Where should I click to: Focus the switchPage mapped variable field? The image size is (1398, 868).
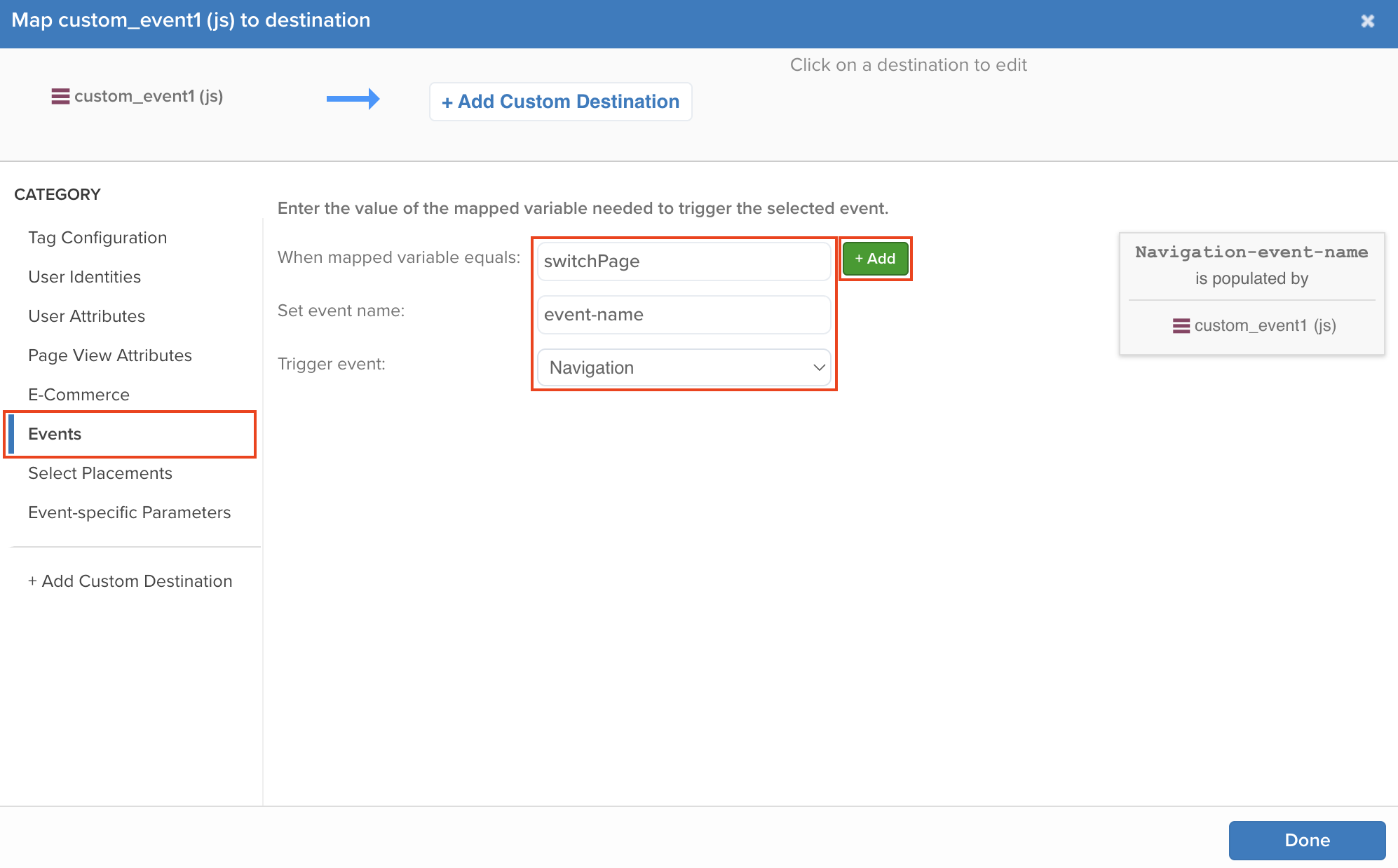pos(684,262)
